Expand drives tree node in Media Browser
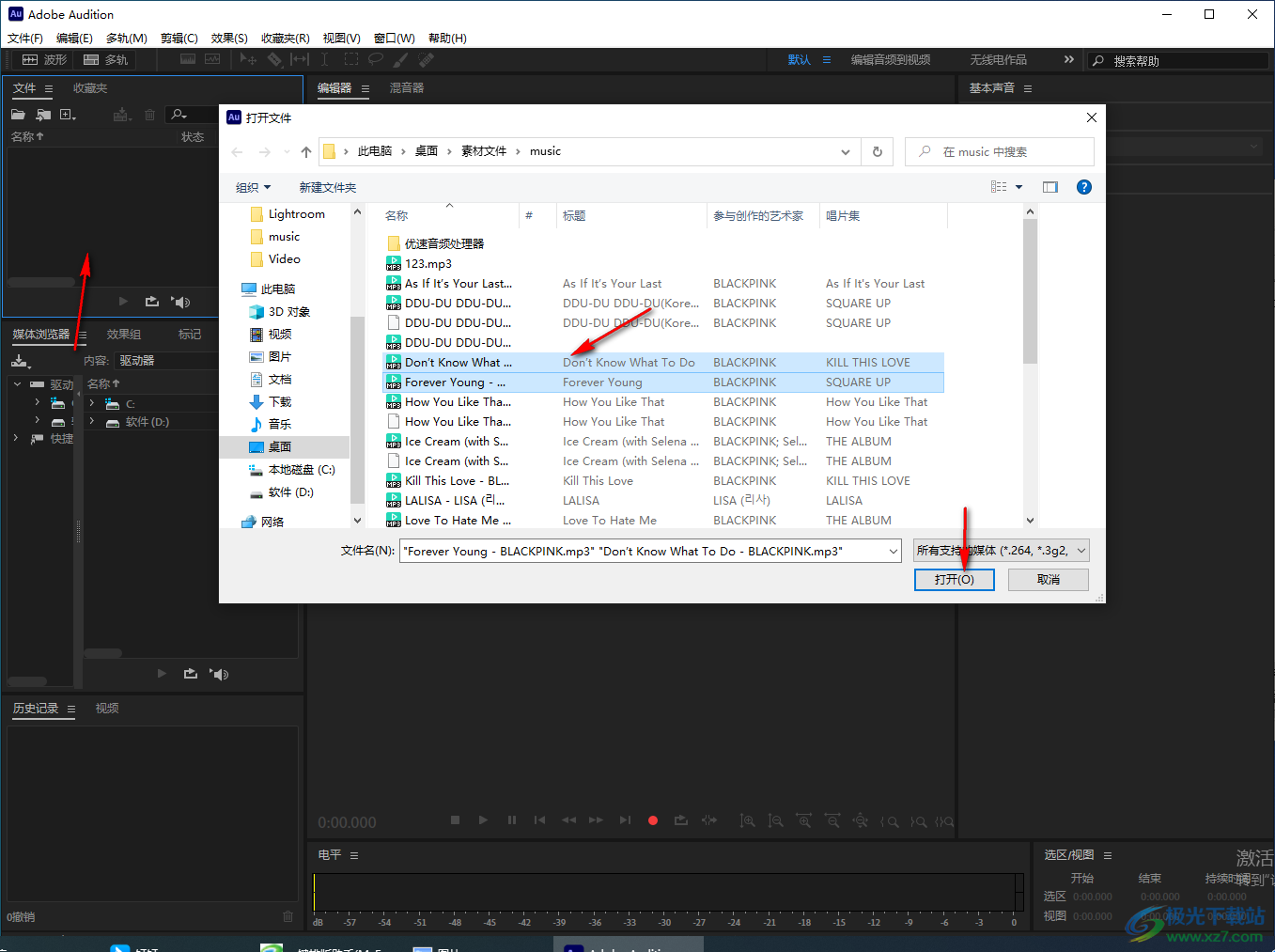This screenshot has width=1275, height=952. (17, 384)
